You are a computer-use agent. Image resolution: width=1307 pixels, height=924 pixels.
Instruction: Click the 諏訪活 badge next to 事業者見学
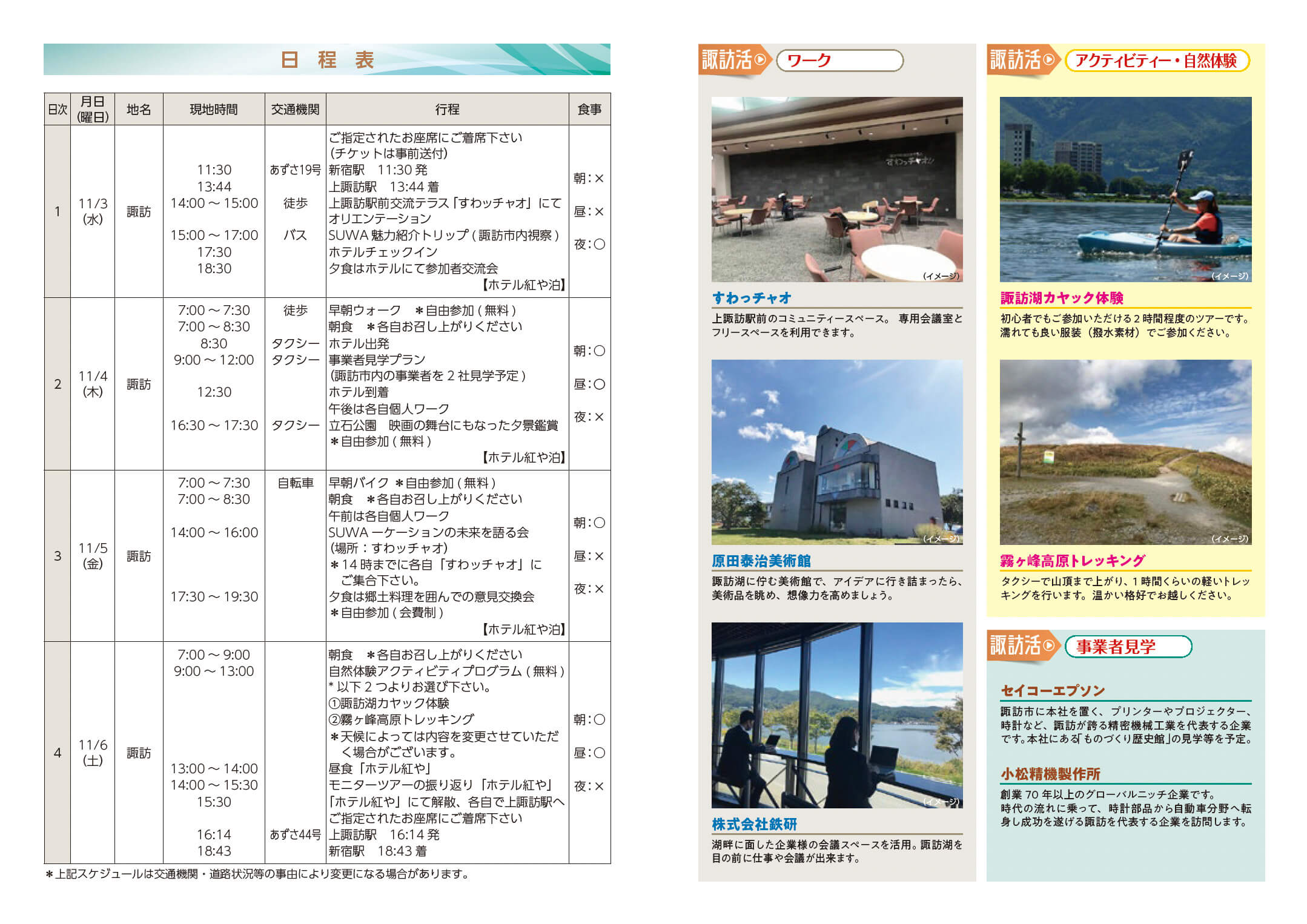(x=1023, y=645)
